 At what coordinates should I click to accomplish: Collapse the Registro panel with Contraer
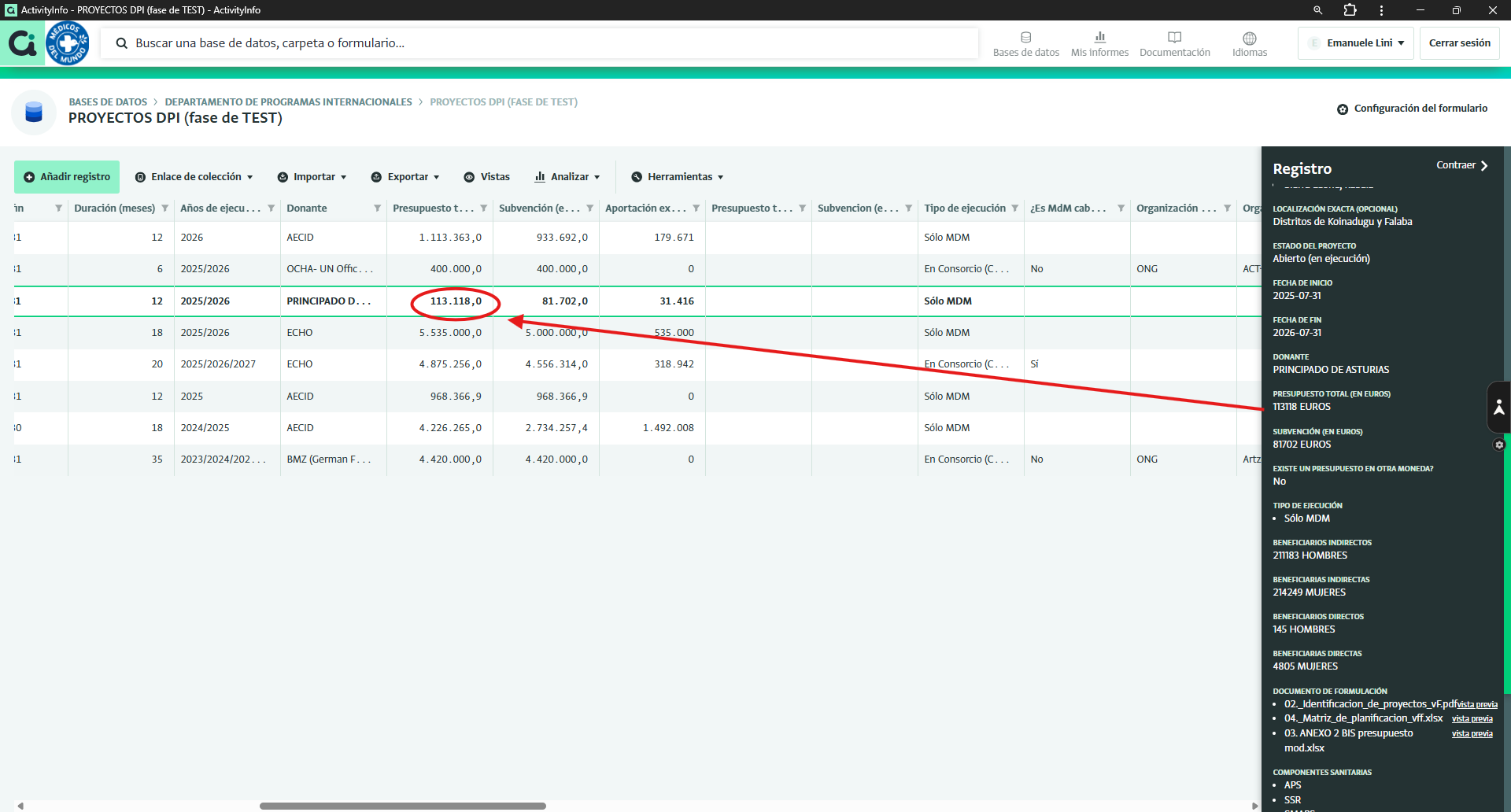(1461, 165)
